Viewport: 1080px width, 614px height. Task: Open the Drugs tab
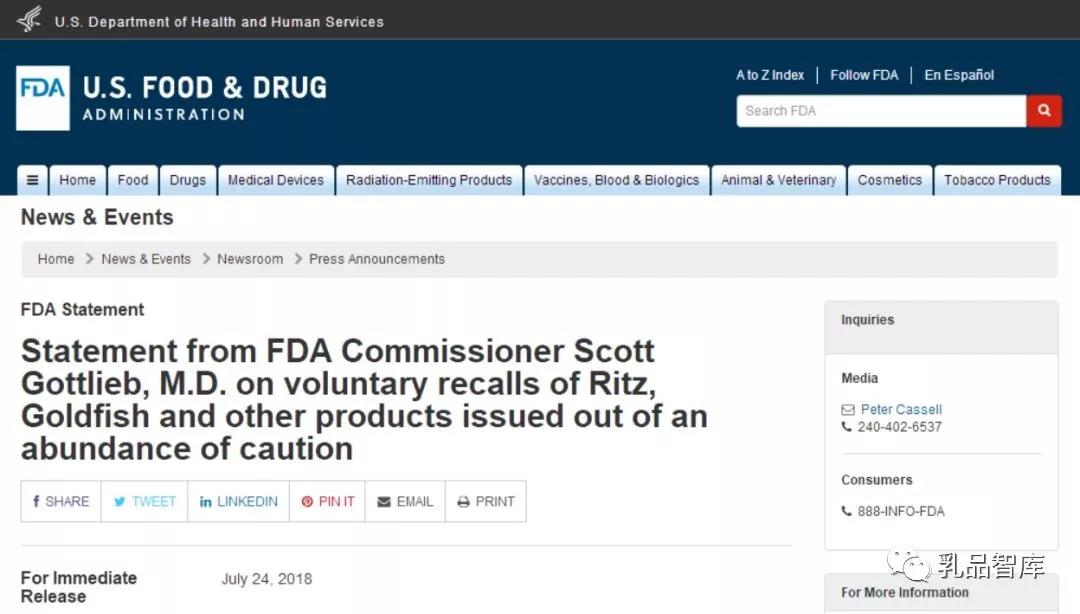pos(187,181)
